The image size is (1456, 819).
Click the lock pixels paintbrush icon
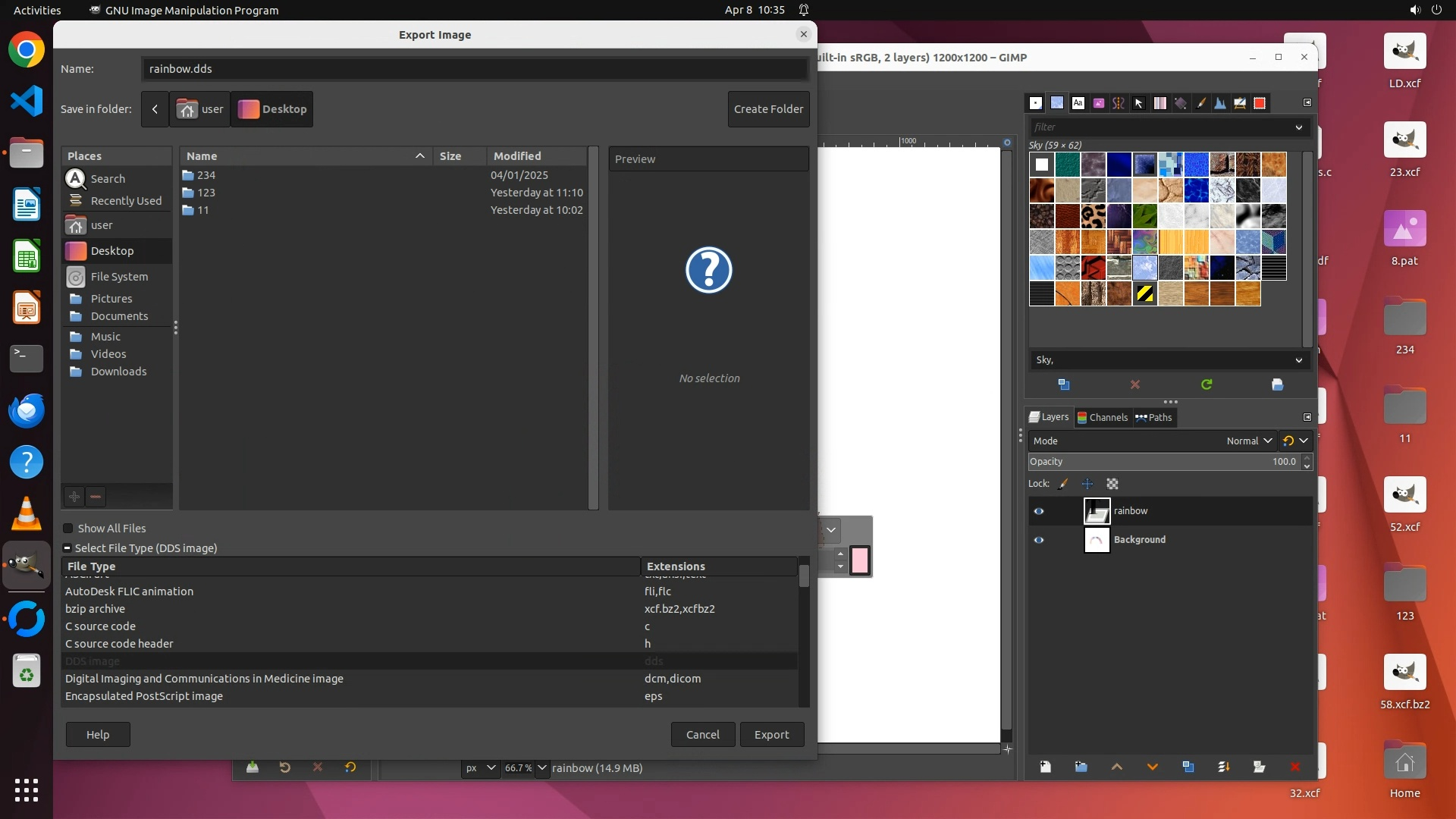click(1063, 484)
